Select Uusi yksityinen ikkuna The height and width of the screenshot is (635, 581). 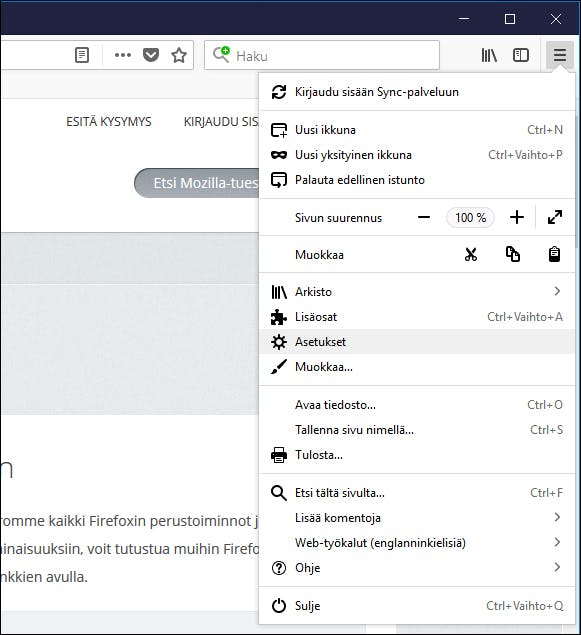pos(417,155)
